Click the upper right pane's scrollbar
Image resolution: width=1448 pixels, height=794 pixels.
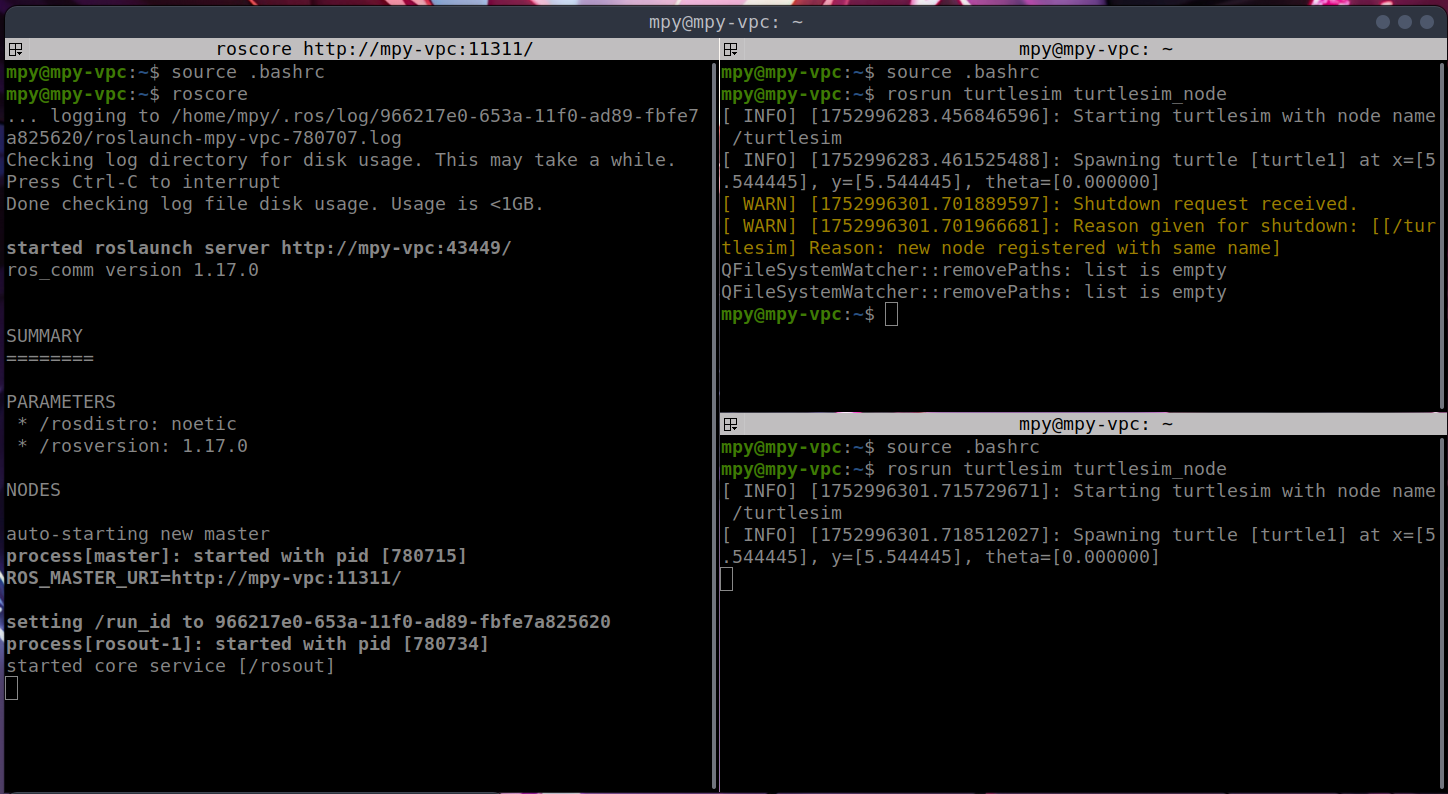pyautogui.click(x=1441, y=230)
